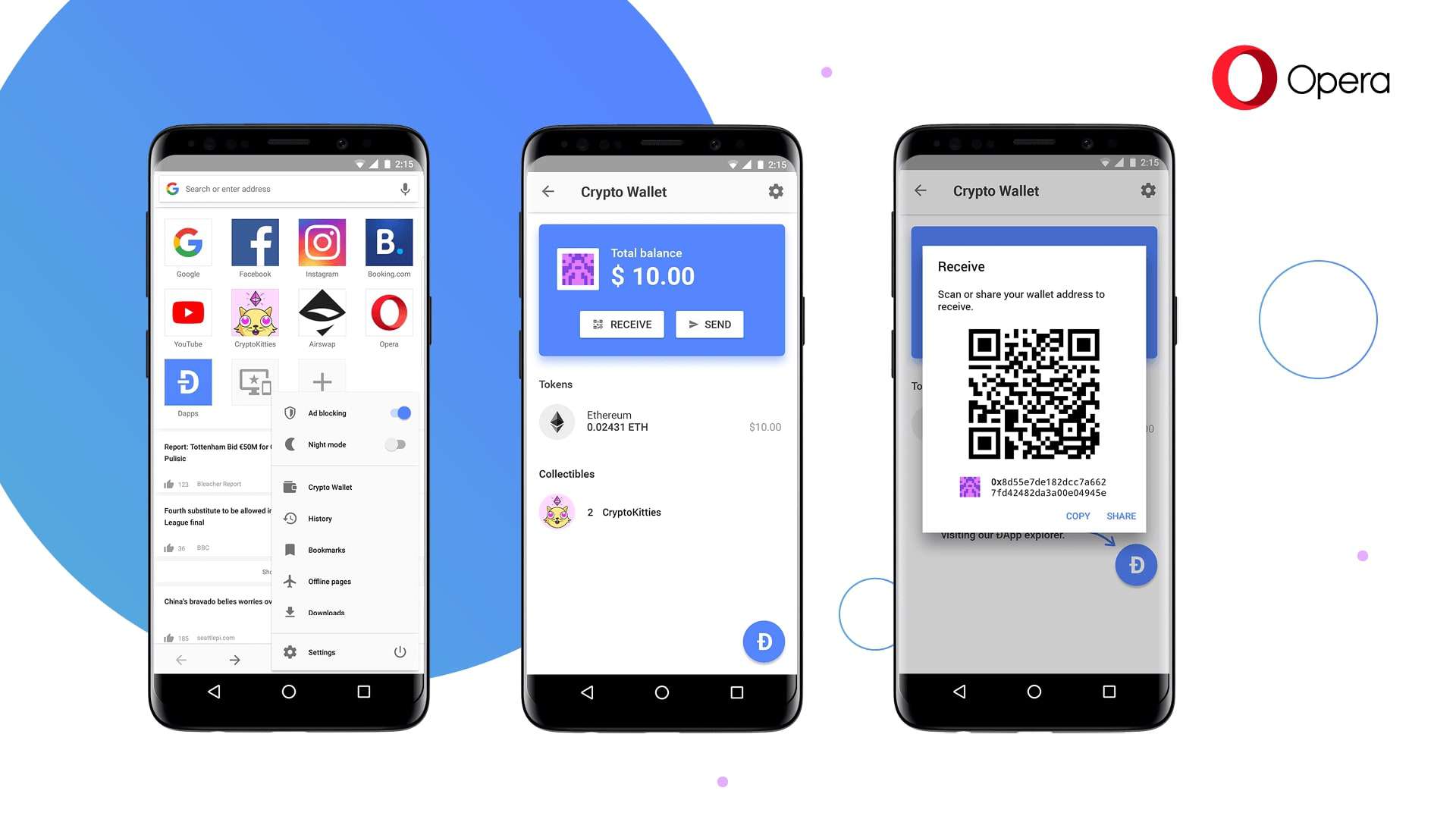The width and height of the screenshot is (1456, 819).
Task: Tap the COPY wallet address link
Action: pyautogui.click(x=1077, y=516)
